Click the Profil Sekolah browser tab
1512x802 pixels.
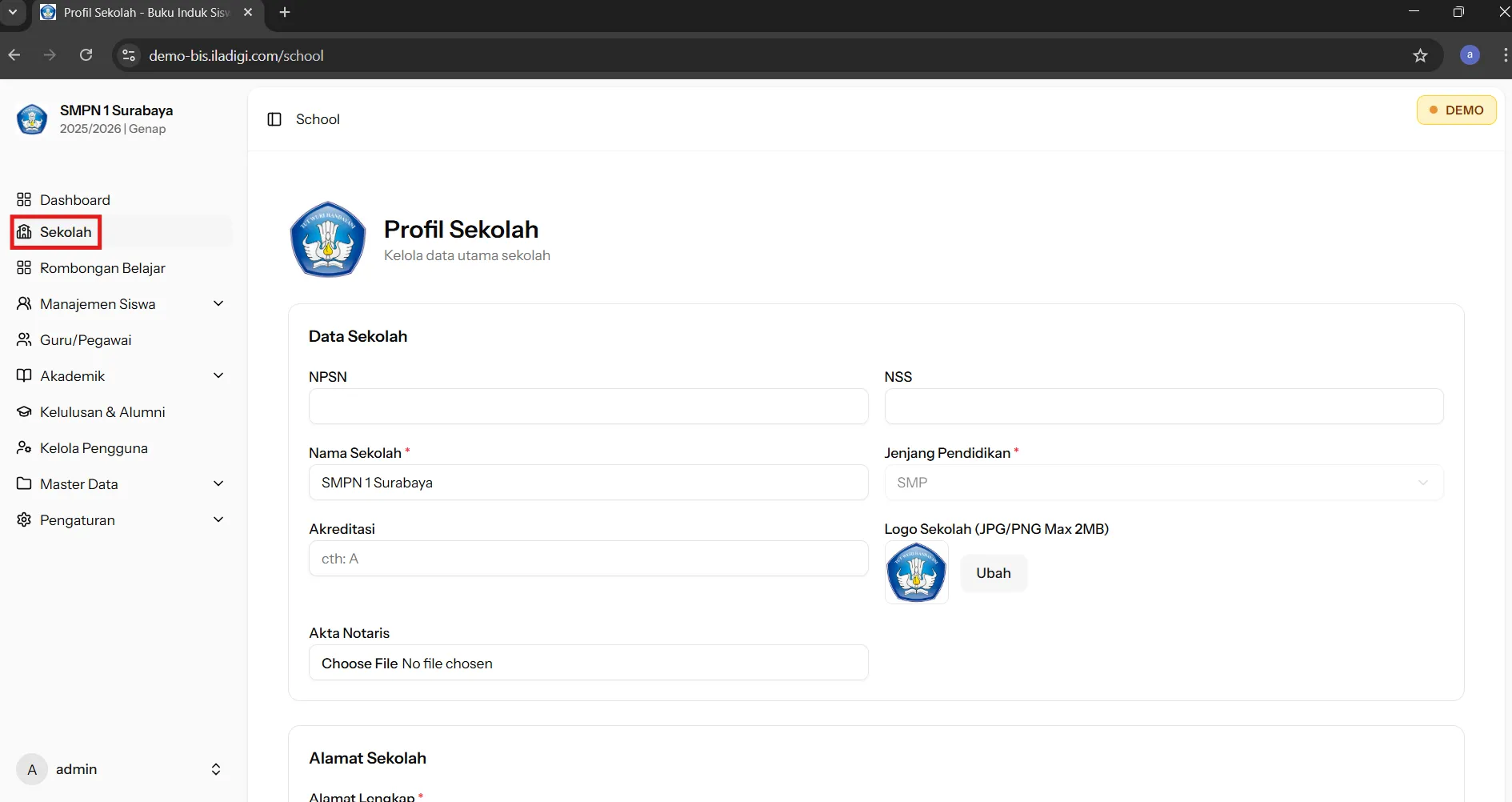pyautogui.click(x=146, y=13)
